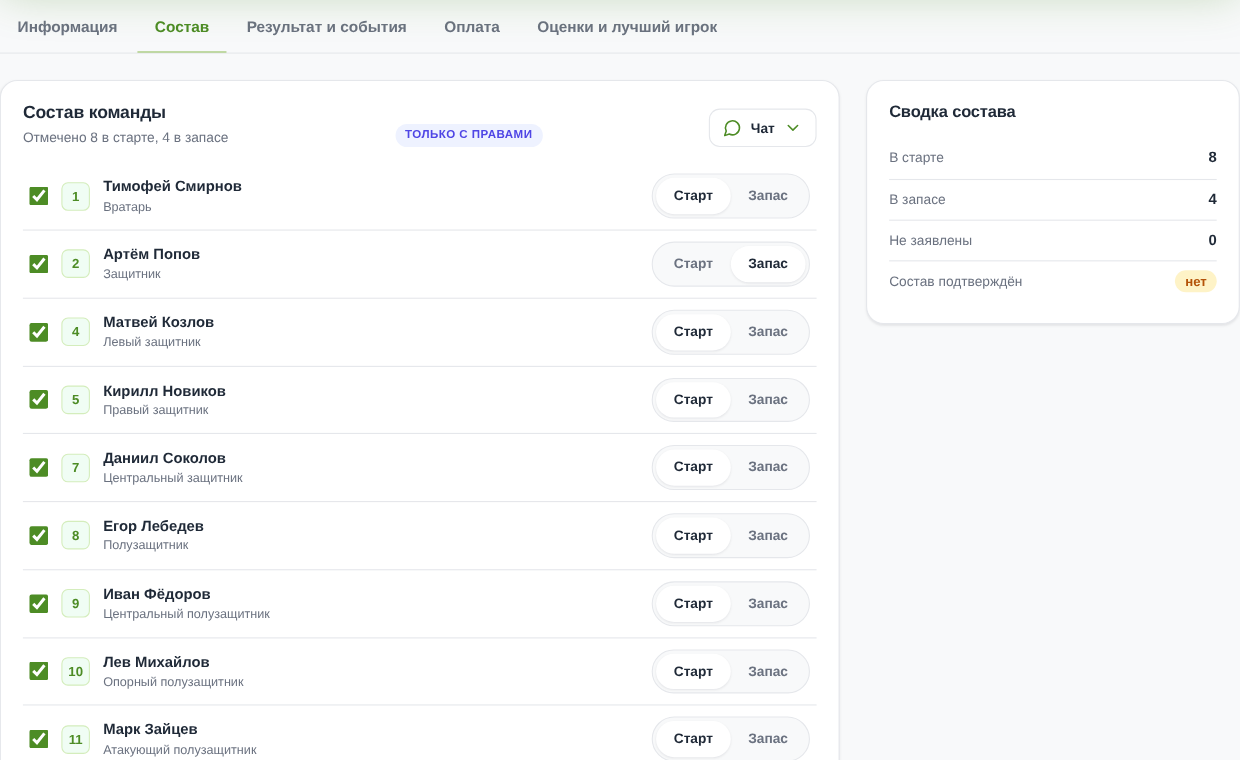Click the Отмечено 8 в старте summary text
Viewport: 1240px width, 760px height.
[x=125, y=138]
